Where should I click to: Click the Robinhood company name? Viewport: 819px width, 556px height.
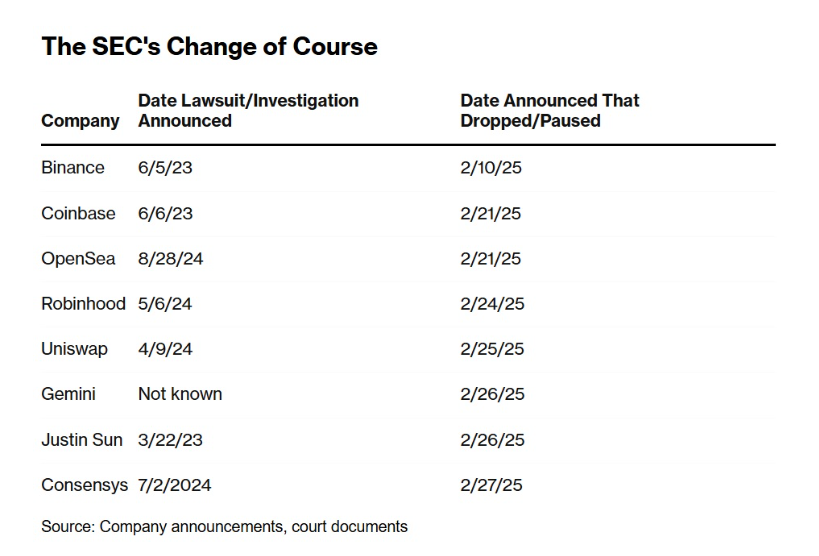(x=83, y=304)
